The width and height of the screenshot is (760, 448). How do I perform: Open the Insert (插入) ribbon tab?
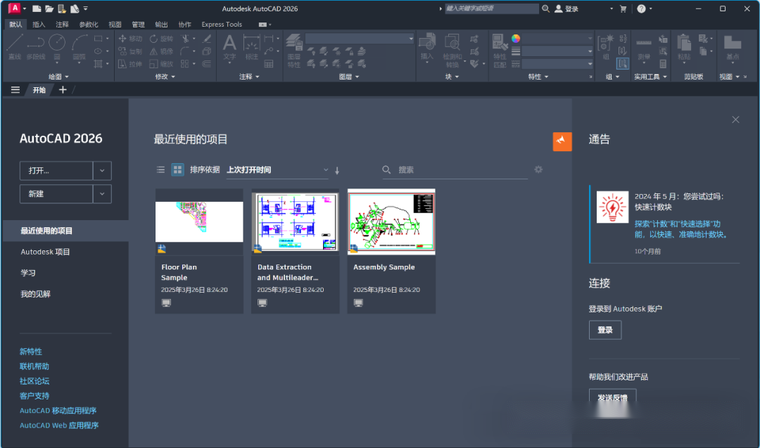(39, 24)
